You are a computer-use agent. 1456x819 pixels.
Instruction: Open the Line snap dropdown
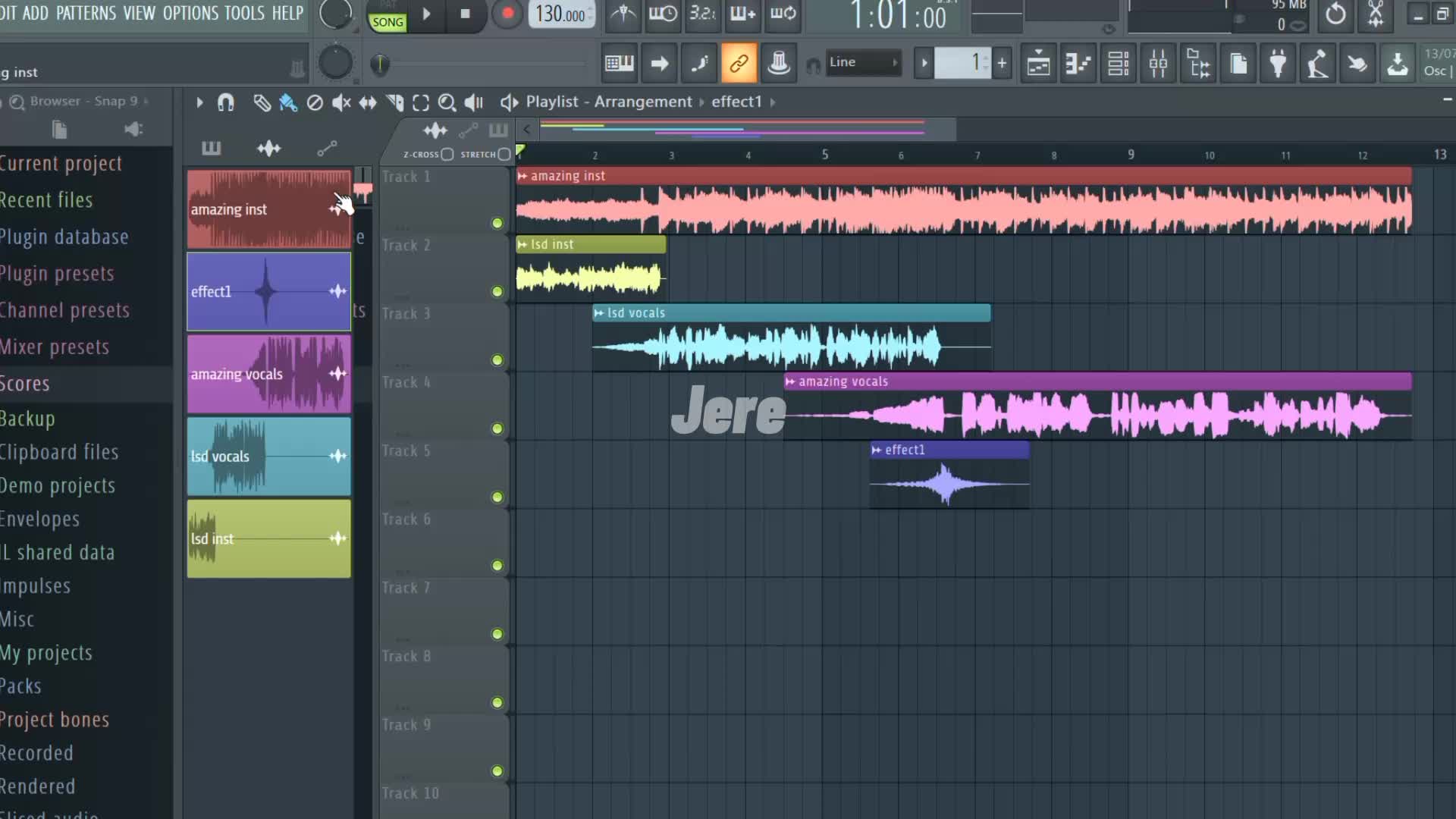863,63
